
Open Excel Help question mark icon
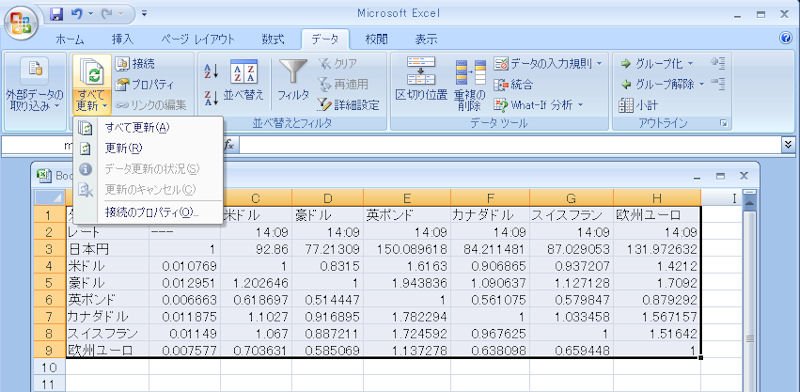coord(786,38)
